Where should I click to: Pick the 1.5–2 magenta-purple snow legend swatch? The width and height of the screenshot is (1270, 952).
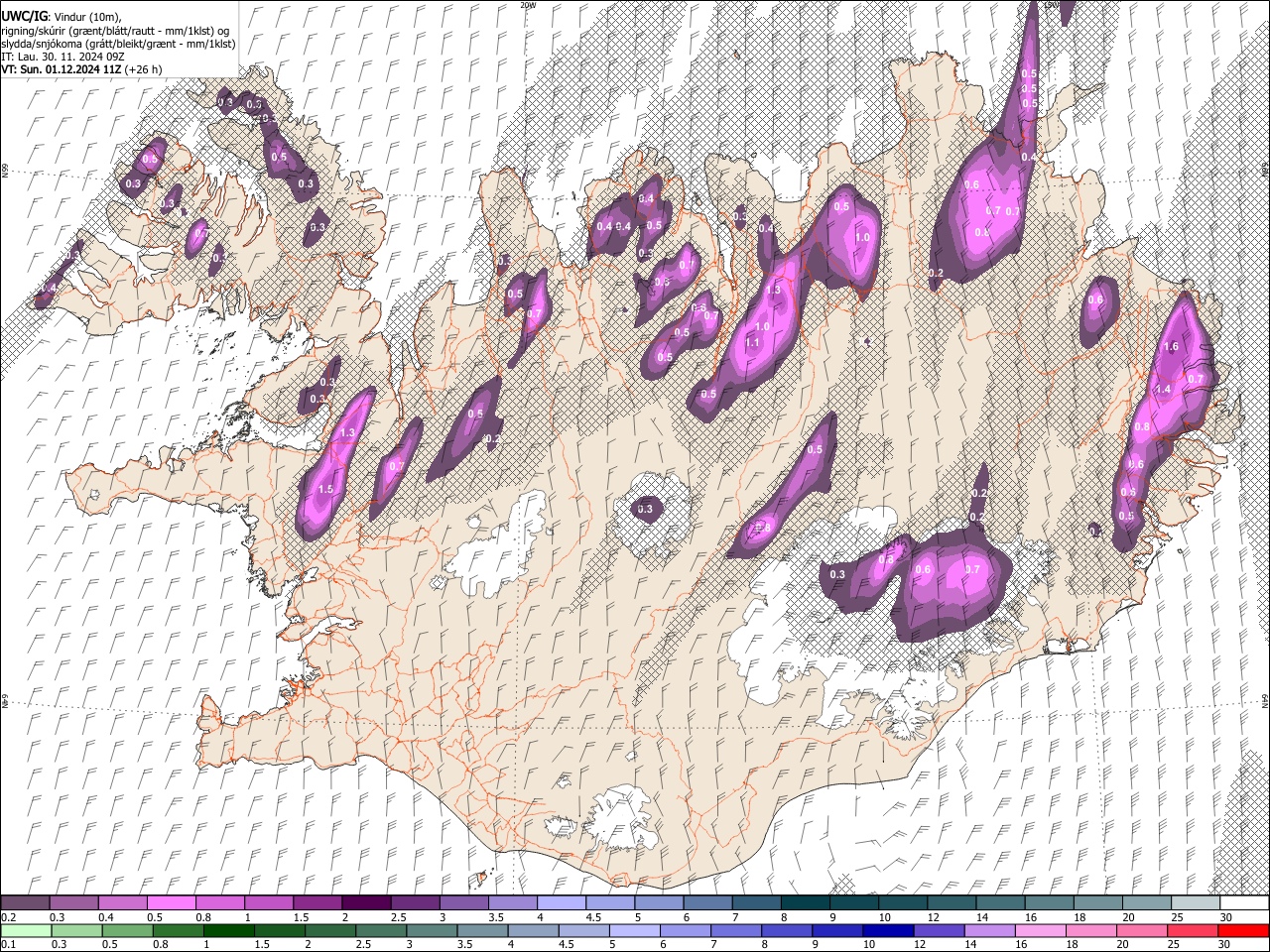(x=317, y=902)
